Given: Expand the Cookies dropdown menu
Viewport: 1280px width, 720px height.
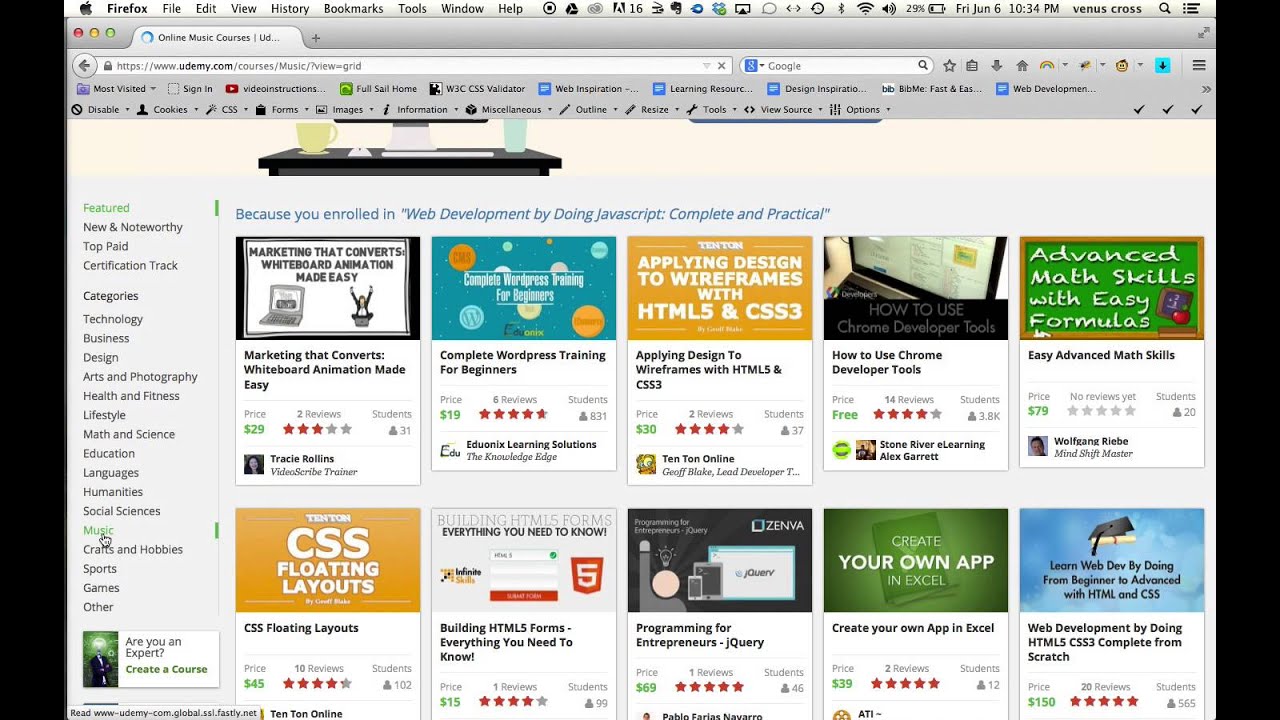Looking at the screenshot, I should (168, 110).
